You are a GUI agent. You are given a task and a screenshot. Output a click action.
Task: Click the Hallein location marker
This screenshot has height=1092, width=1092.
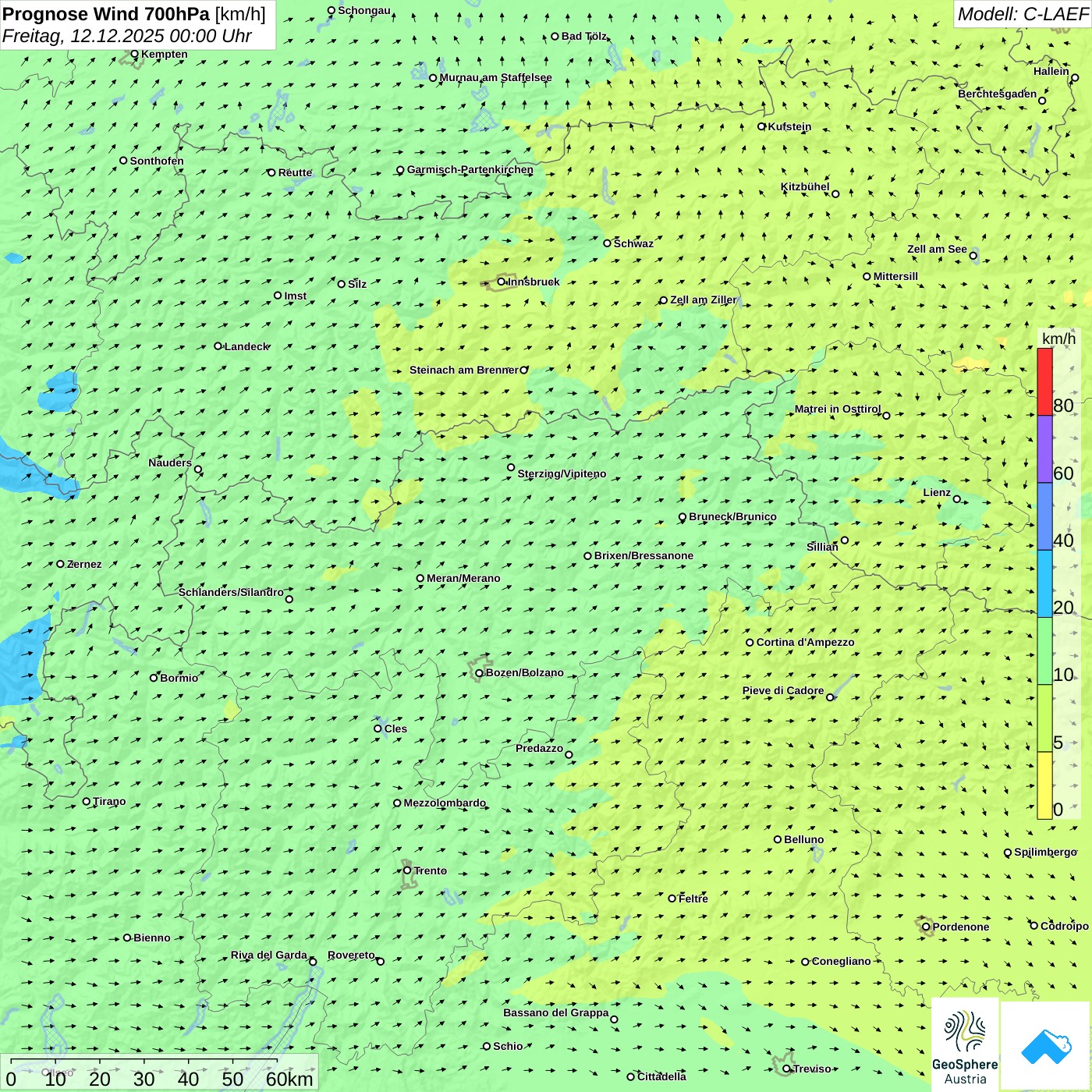pyautogui.click(x=1075, y=78)
